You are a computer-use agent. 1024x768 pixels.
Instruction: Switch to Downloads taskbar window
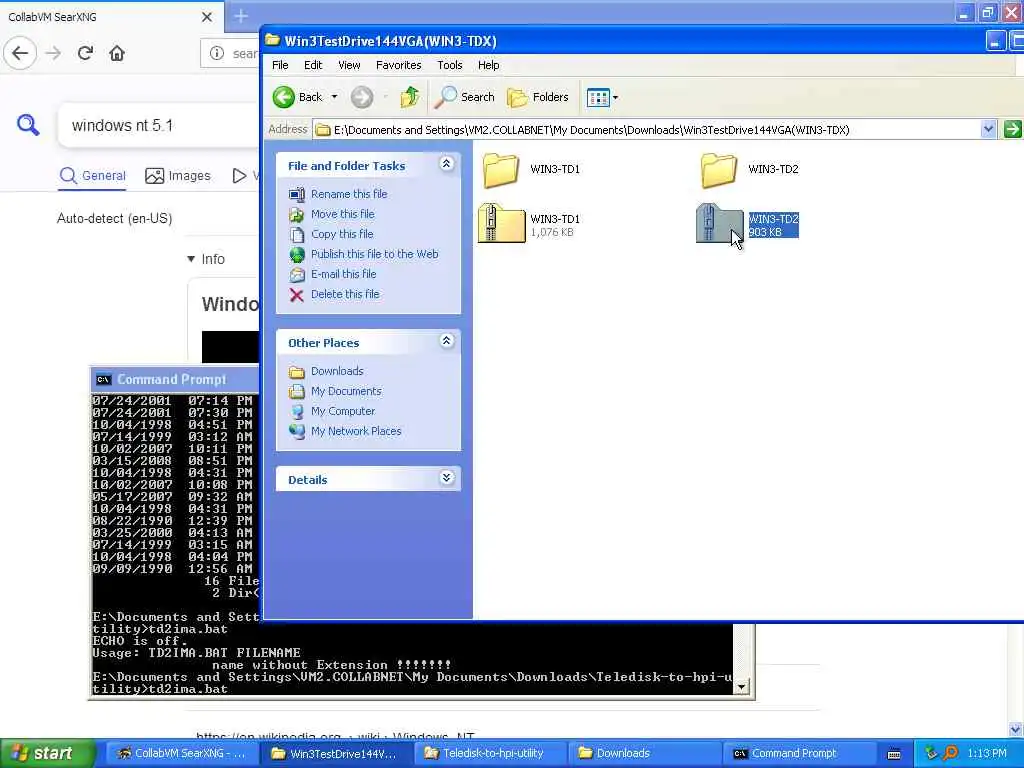click(643, 753)
